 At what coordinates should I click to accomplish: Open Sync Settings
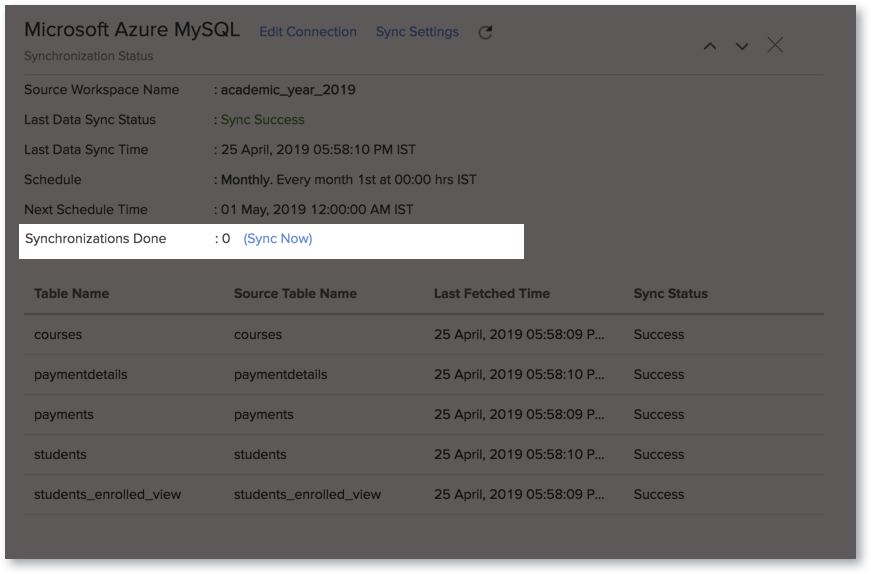[417, 32]
